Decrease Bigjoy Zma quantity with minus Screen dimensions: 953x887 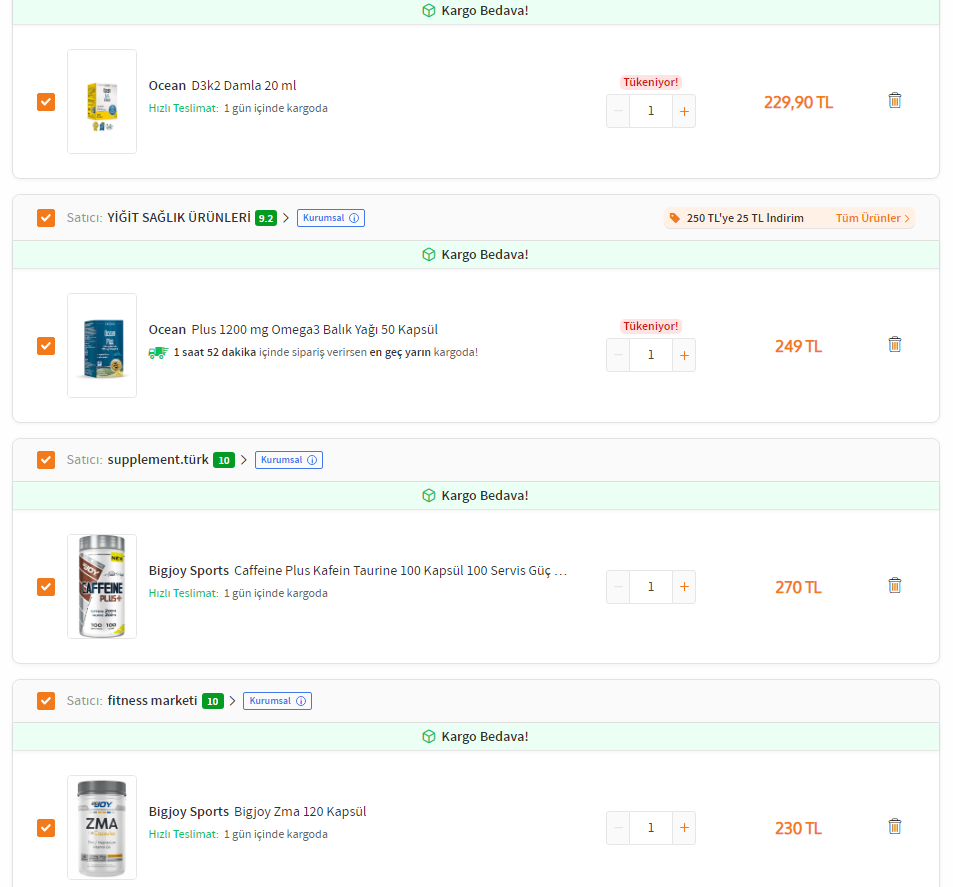click(x=618, y=828)
